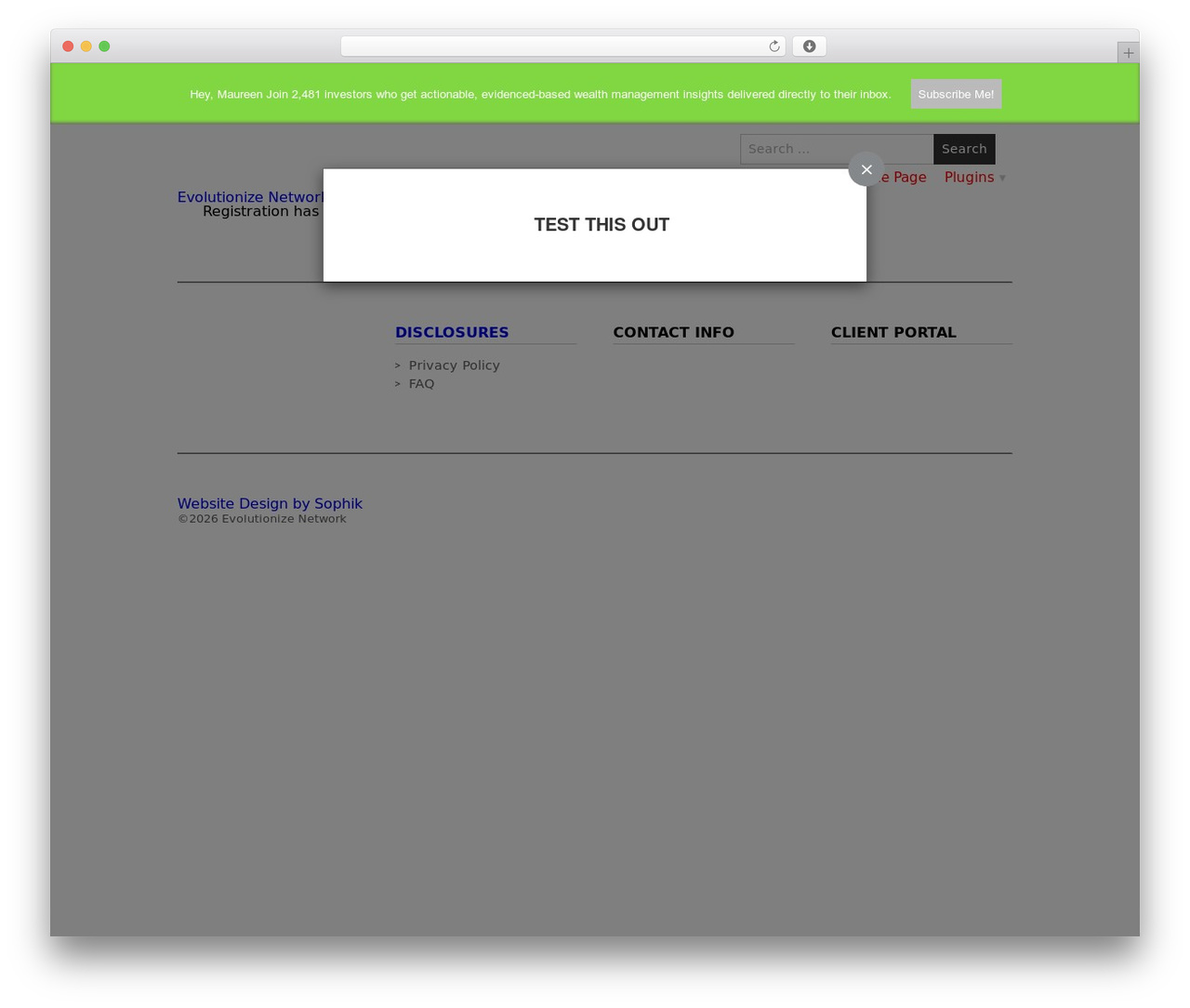Focus the Search input field
Image resolution: width=1190 pixels, height=1008 pixels.
pyautogui.click(x=837, y=149)
